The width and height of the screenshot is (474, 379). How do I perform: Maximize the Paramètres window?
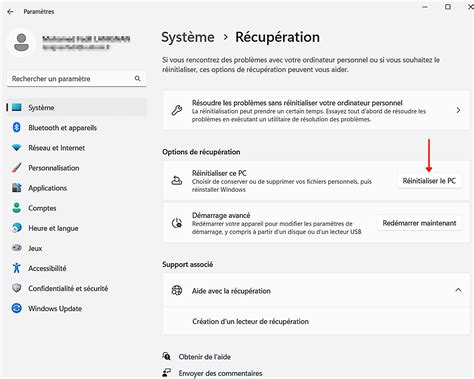[448, 7]
